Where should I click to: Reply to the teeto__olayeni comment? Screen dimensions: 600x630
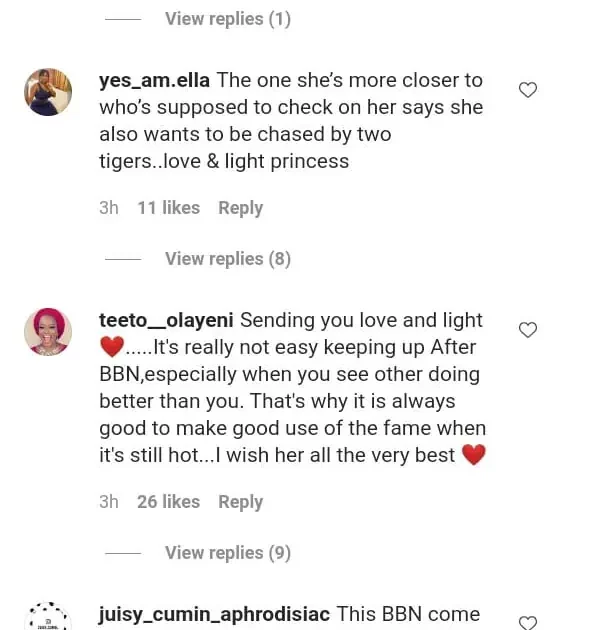coord(240,502)
